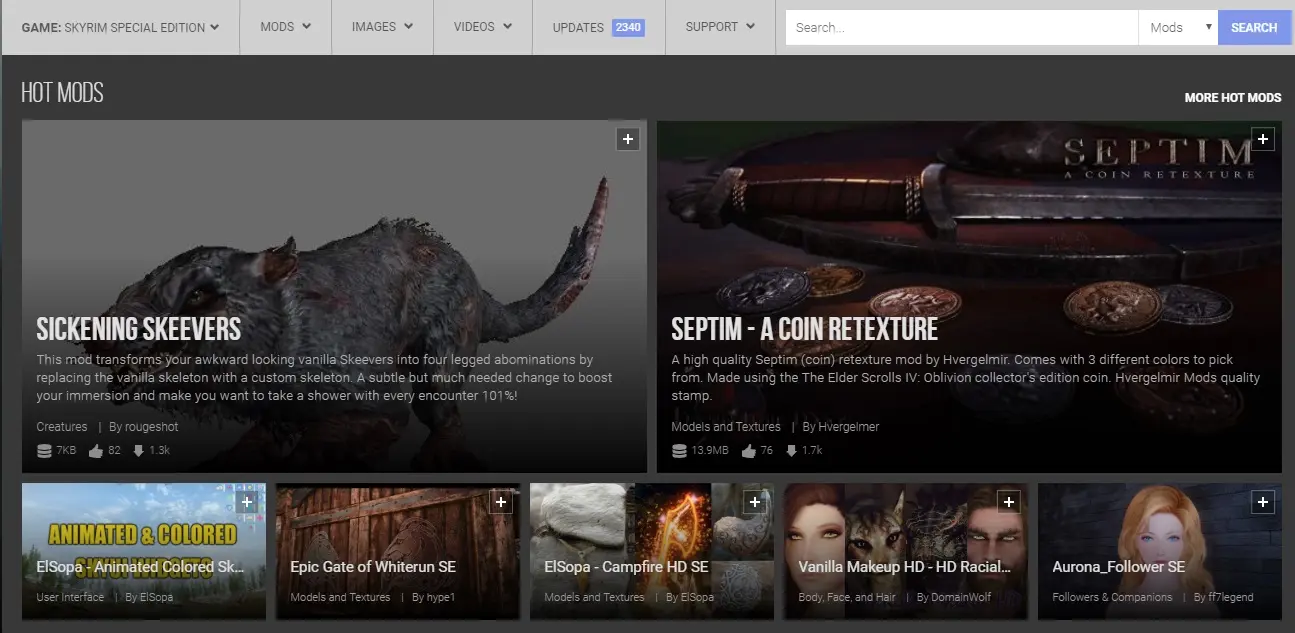Open the SUPPORT navigation menu

[720, 27]
